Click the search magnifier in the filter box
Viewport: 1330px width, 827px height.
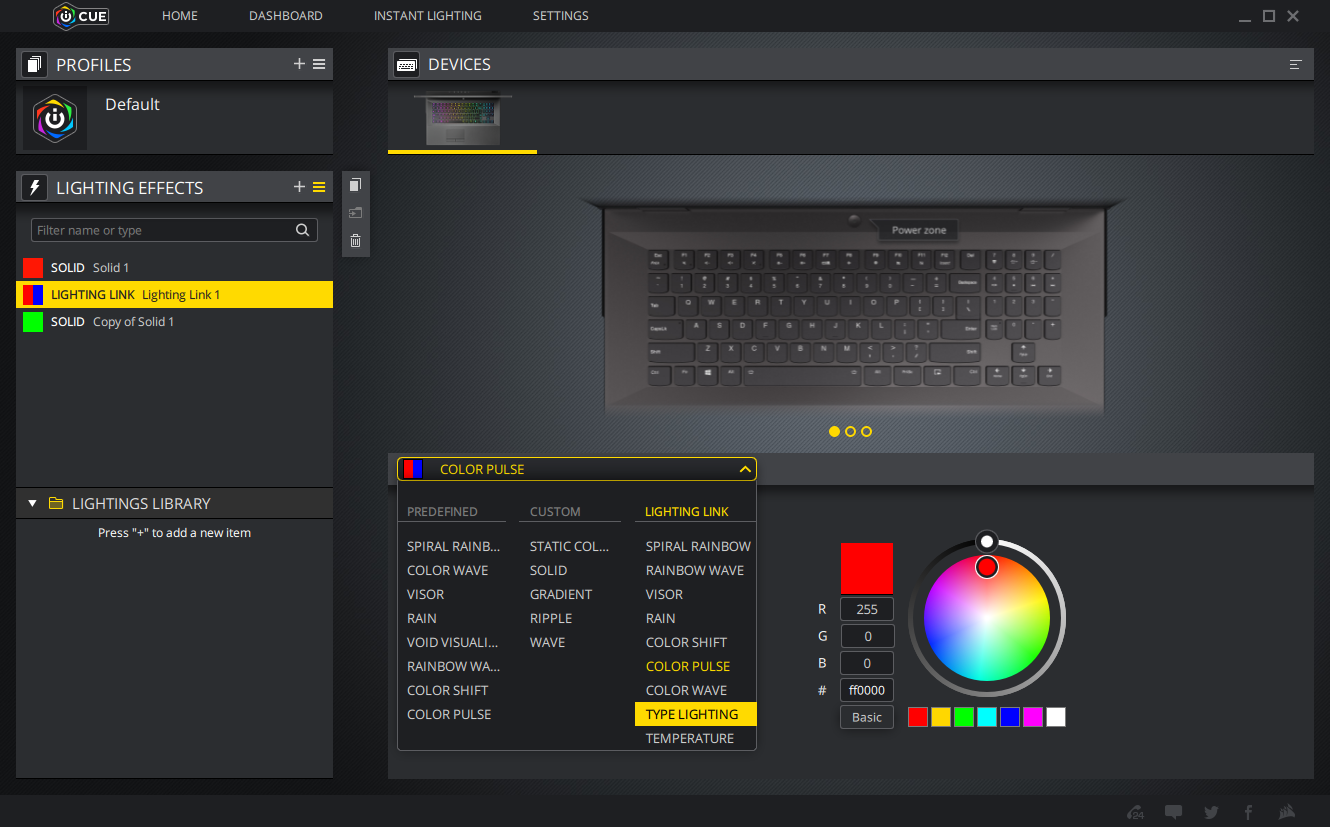(303, 230)
